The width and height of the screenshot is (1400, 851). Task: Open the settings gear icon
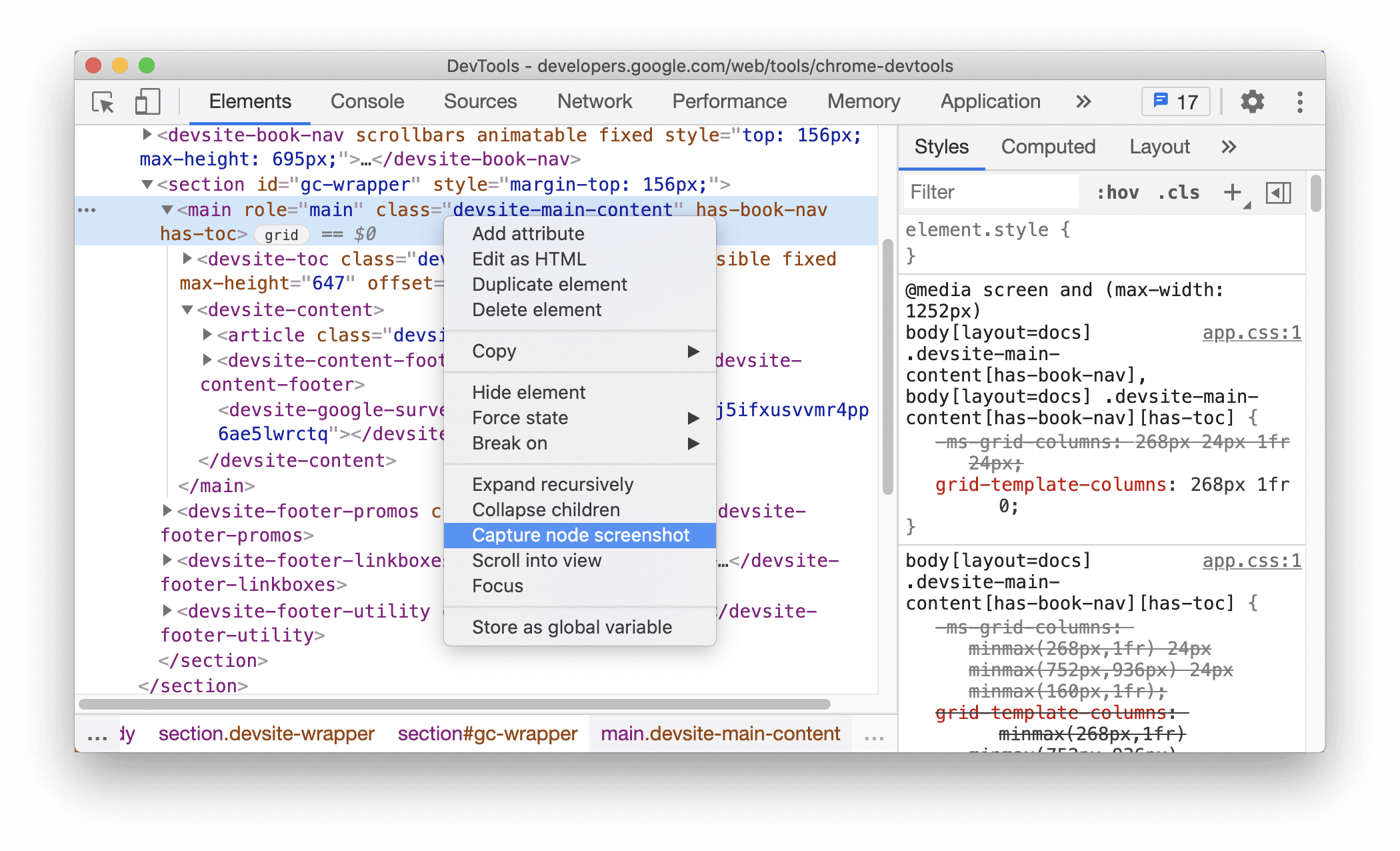1250,100
